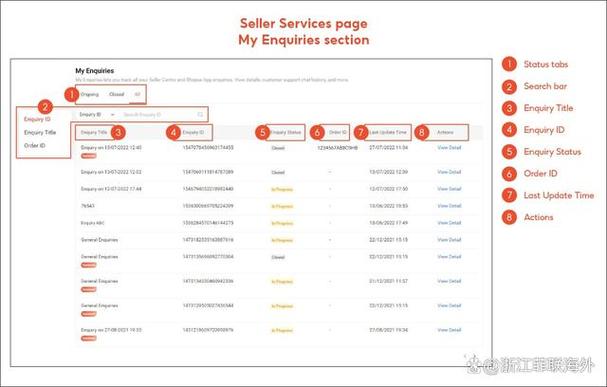The width and height of the screenshot is (607, 387).
Task: Click the Last Update Time column header
Action: click(388, 132)
